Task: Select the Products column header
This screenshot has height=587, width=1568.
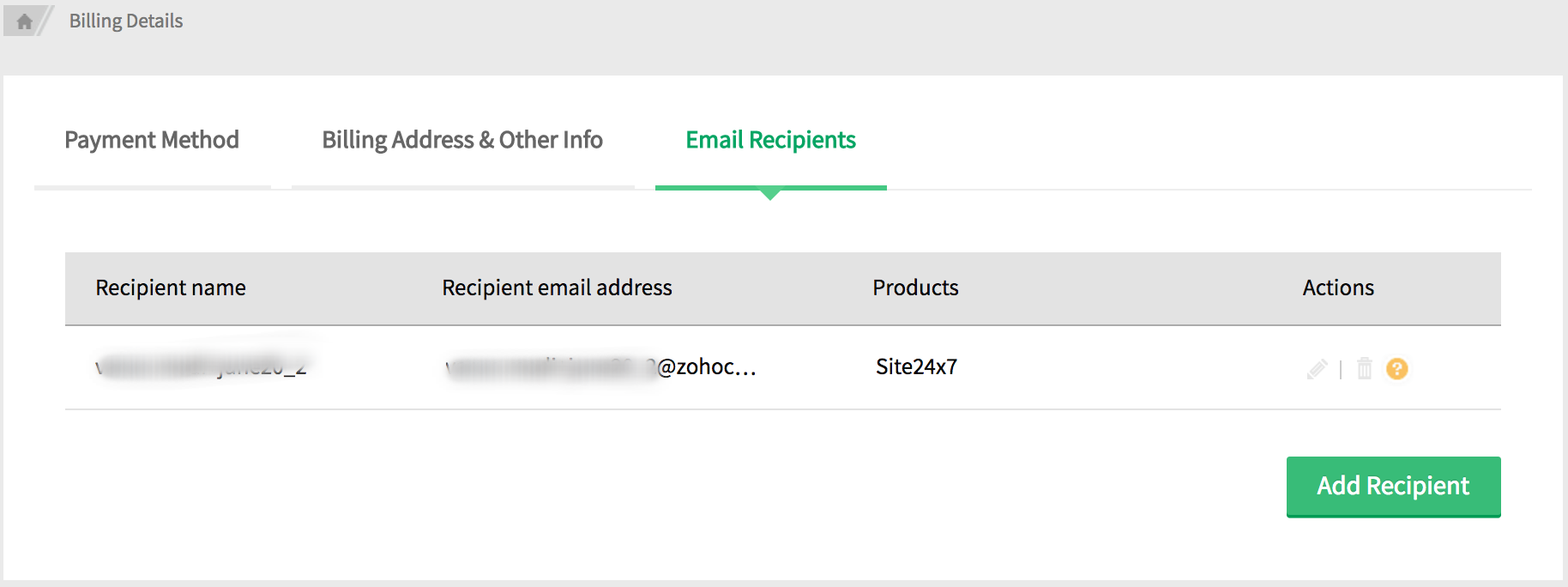Action: [x=915, y=288]
